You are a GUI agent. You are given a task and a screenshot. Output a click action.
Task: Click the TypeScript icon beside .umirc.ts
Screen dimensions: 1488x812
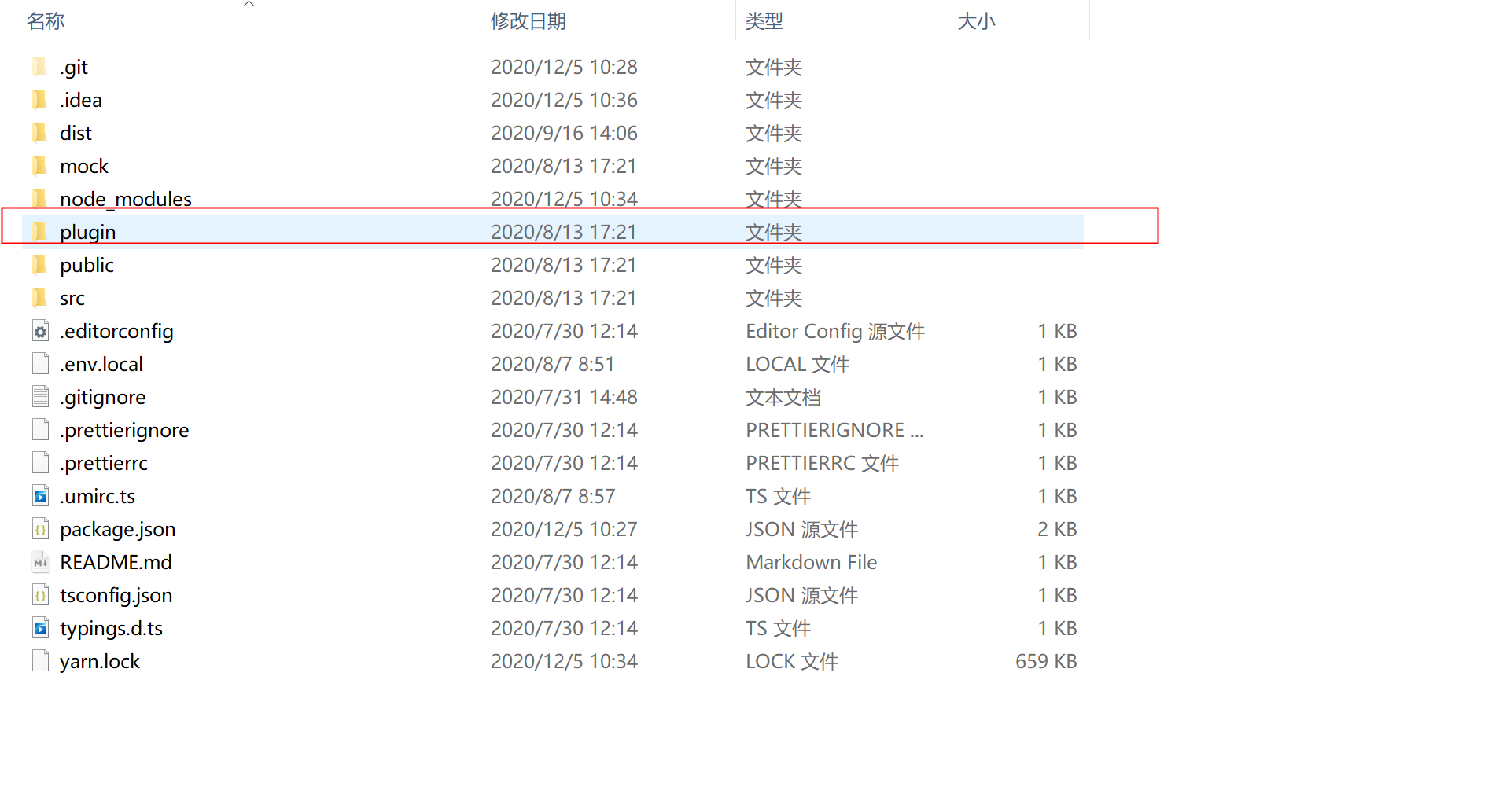pos(40,495)
